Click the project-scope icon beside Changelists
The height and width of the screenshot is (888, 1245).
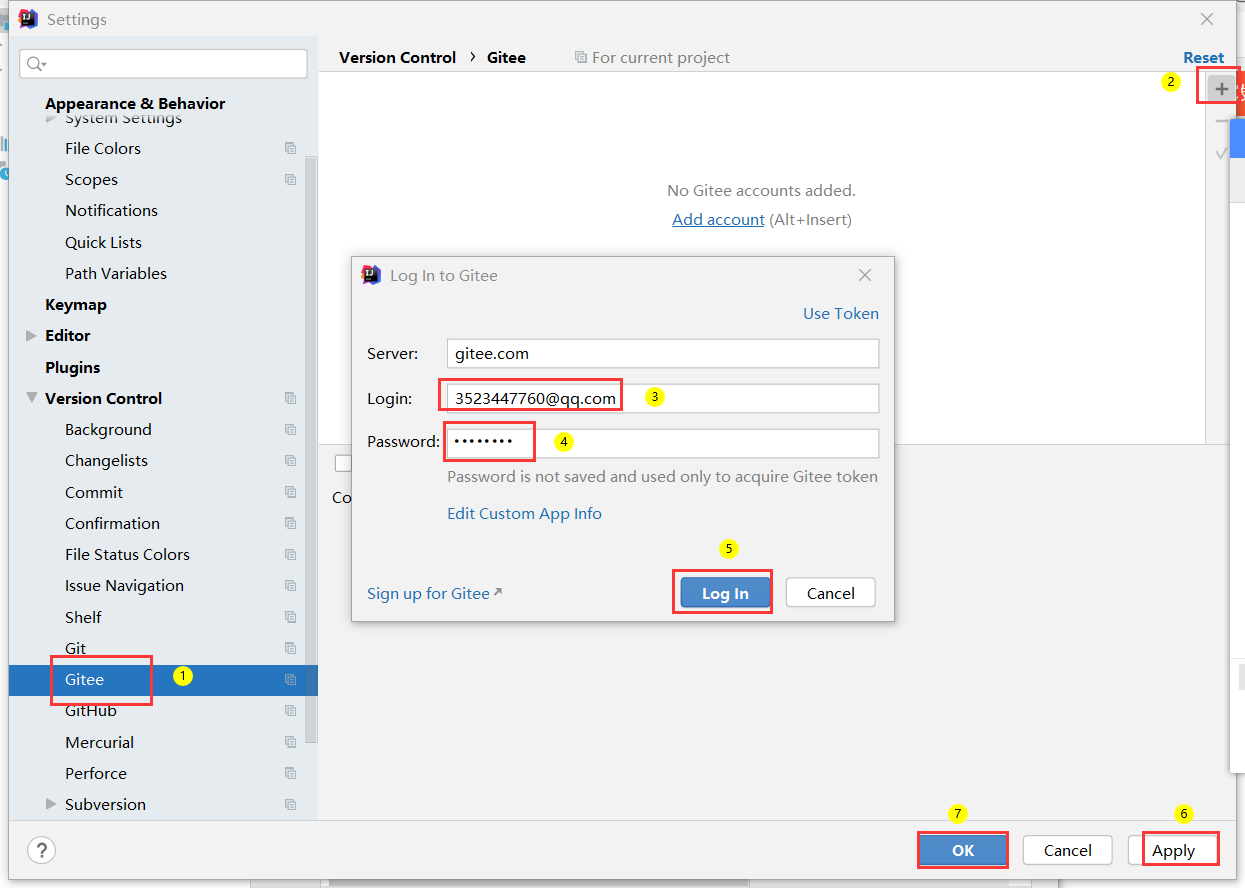[290, 461]
